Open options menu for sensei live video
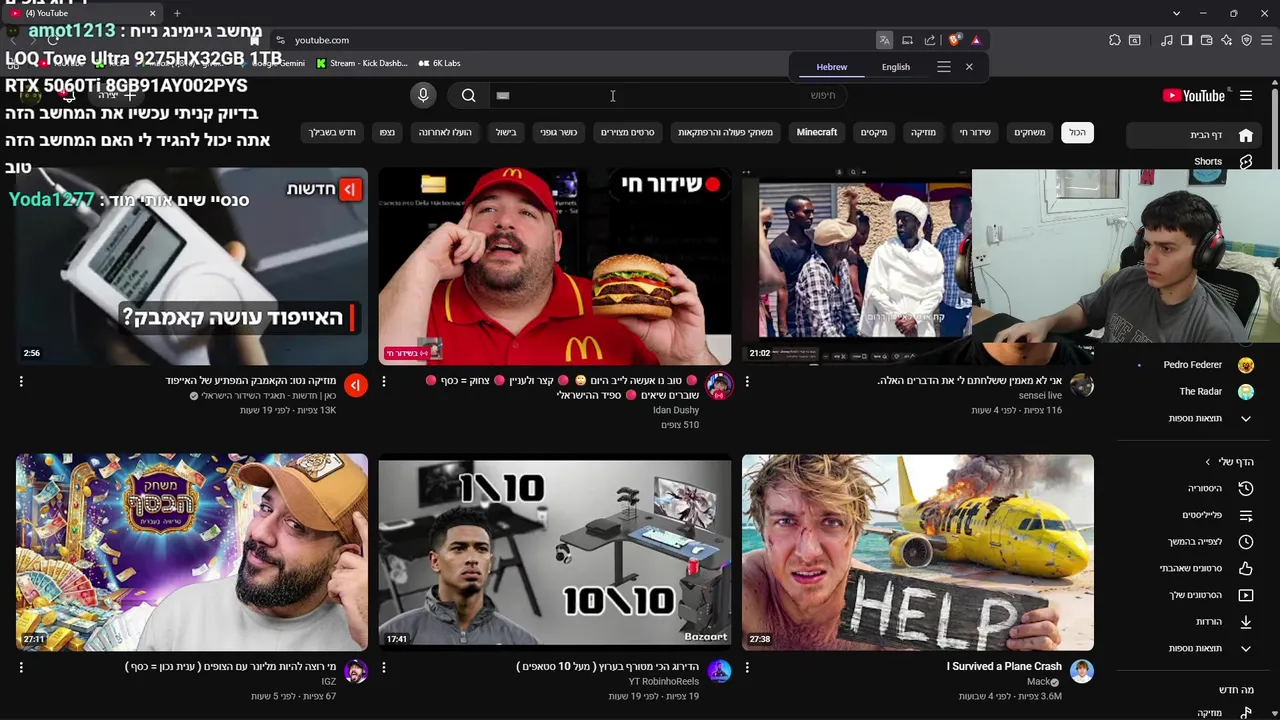The width and height of the screenshot is (1280, 720). pos(747,381)
